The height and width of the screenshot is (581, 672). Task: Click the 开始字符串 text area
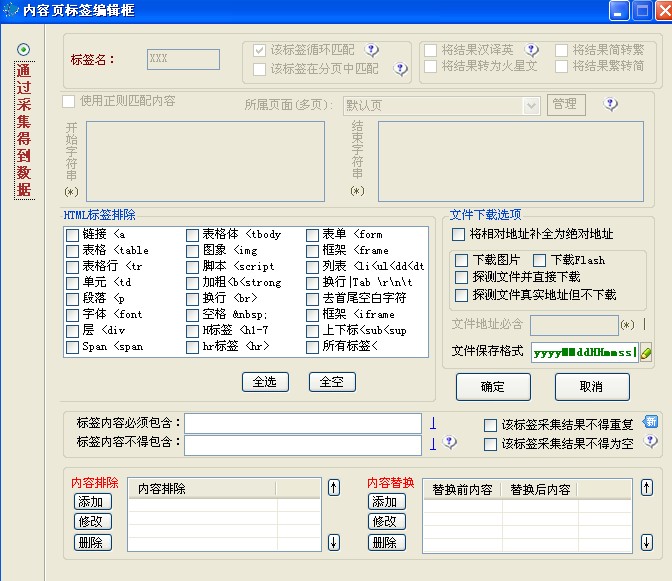206,162
